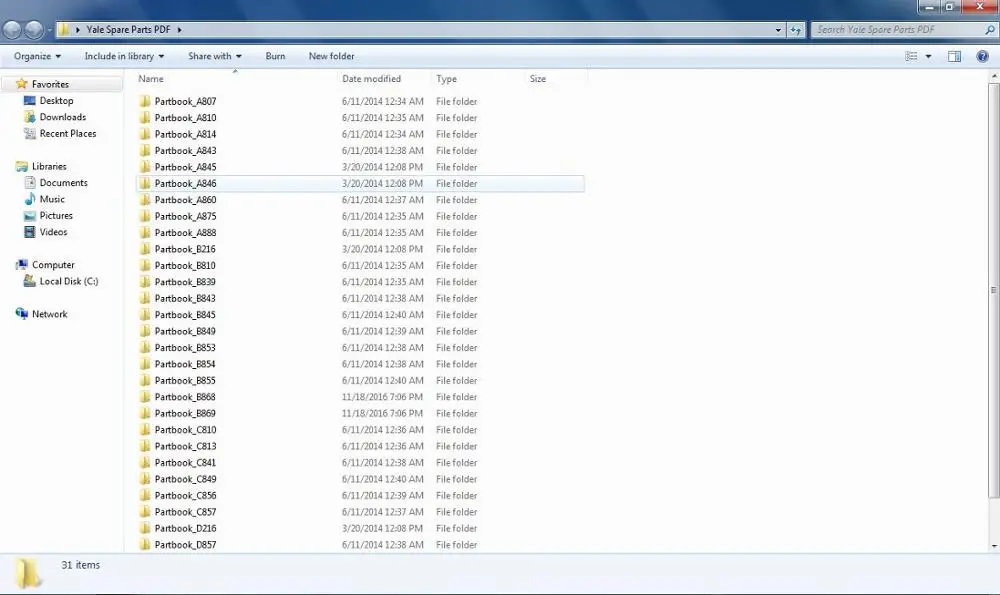The height and width of the screenshot is (595, 1000).
Task: Click the Partbook_C841 folder name
Action: (x=185, y=462)
